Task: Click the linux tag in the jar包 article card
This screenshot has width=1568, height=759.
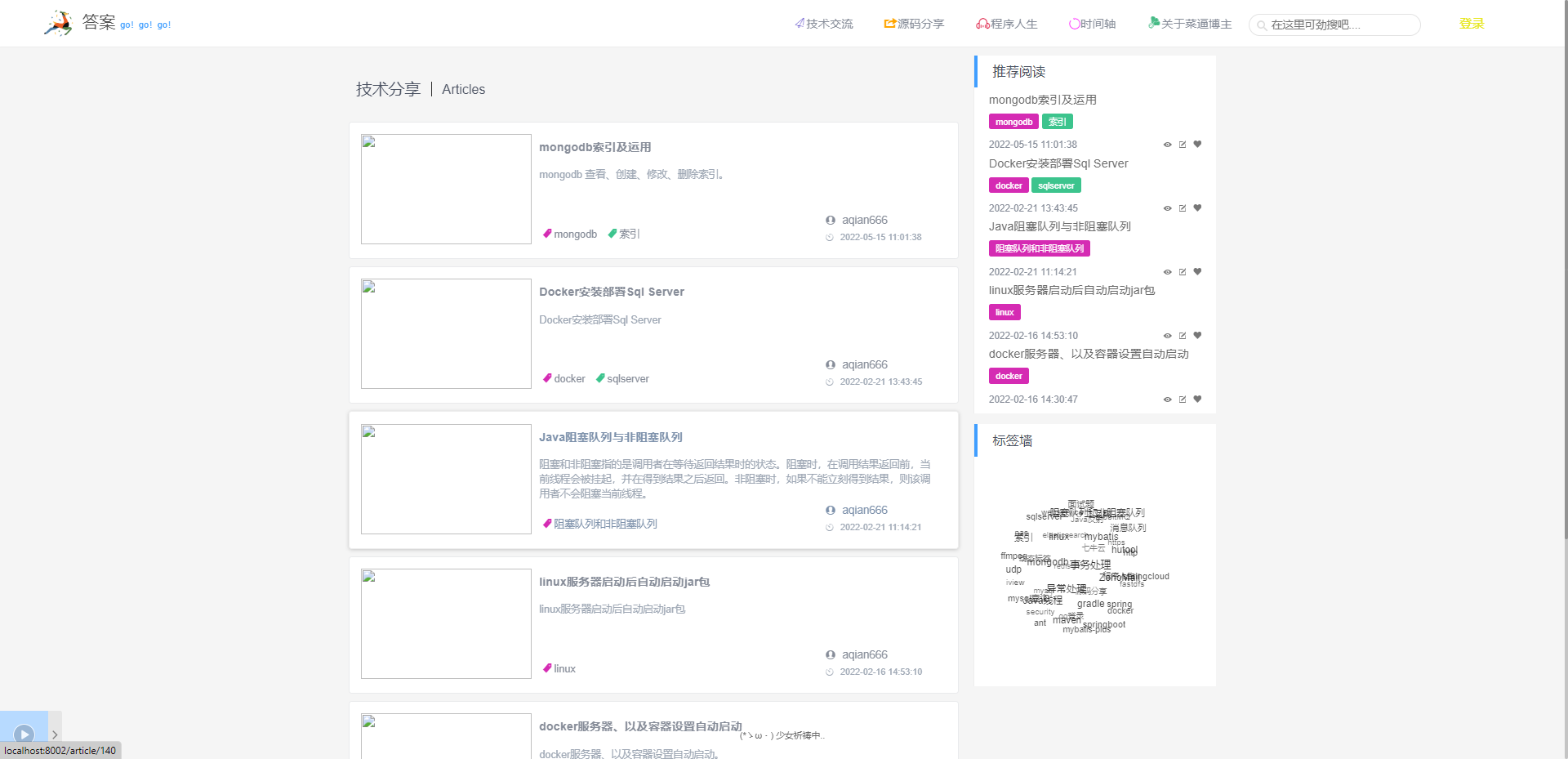Action: (559, 668)
